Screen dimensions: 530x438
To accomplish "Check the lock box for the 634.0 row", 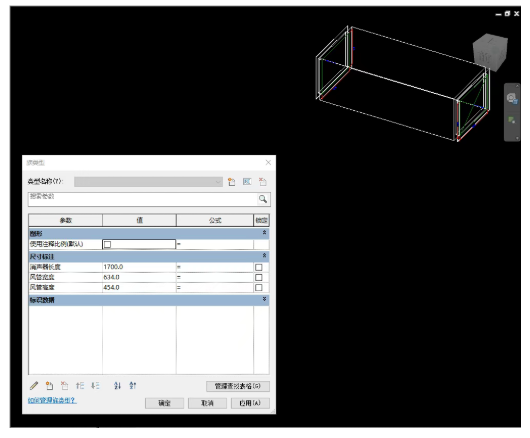I will point(259,277).
